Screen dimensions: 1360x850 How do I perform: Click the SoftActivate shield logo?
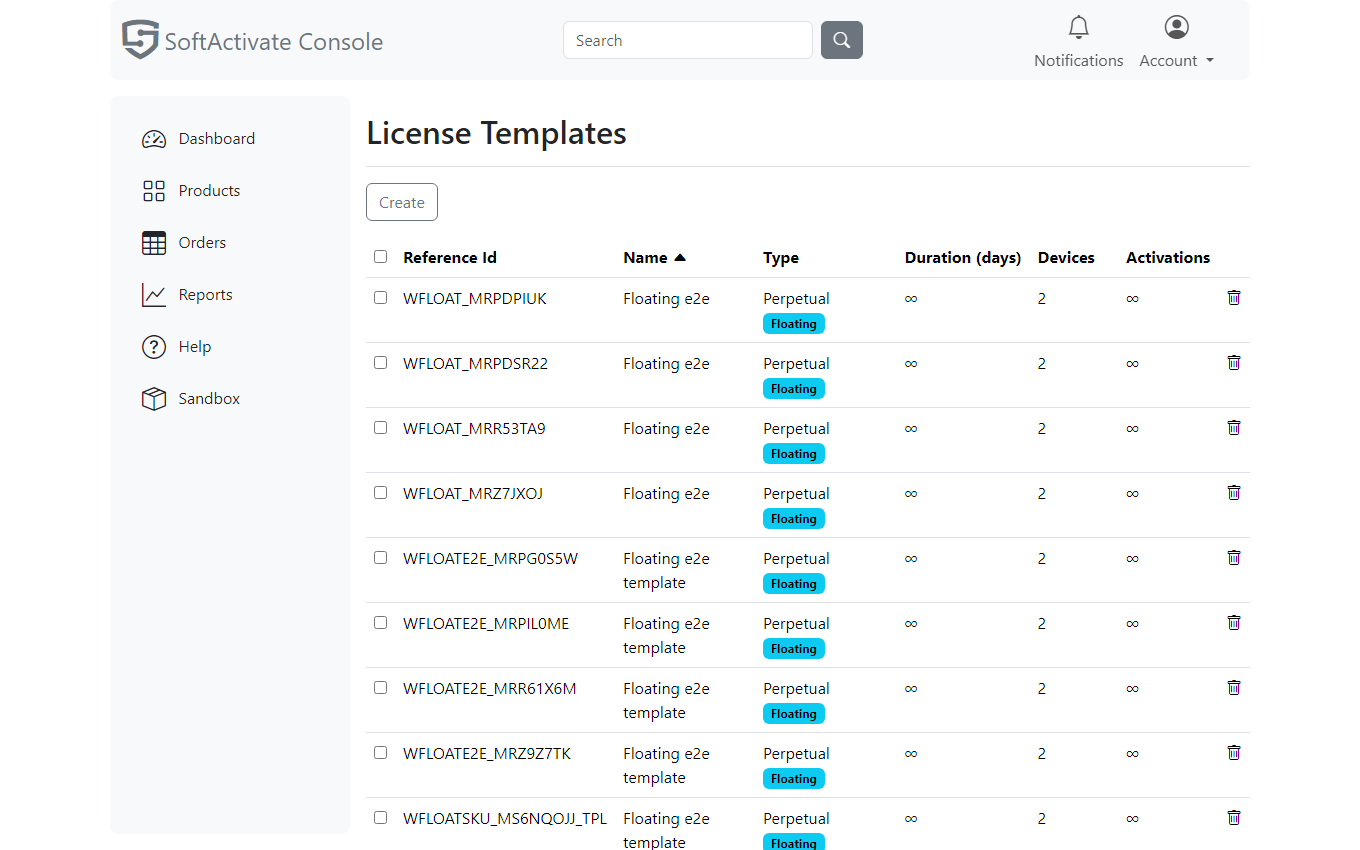140,40
